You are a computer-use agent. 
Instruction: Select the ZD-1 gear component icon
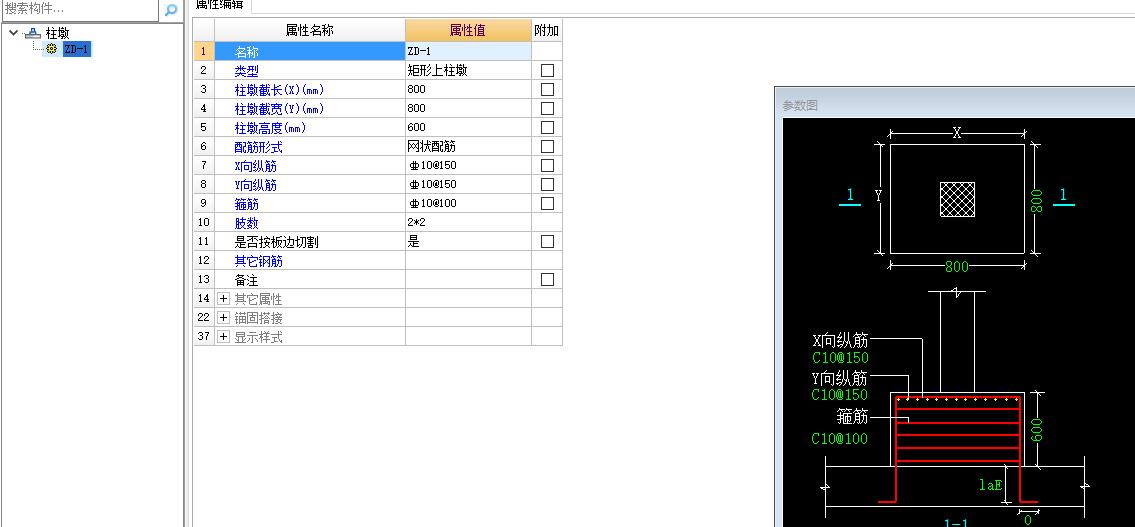pyautogui.click(x=51, y=49)
